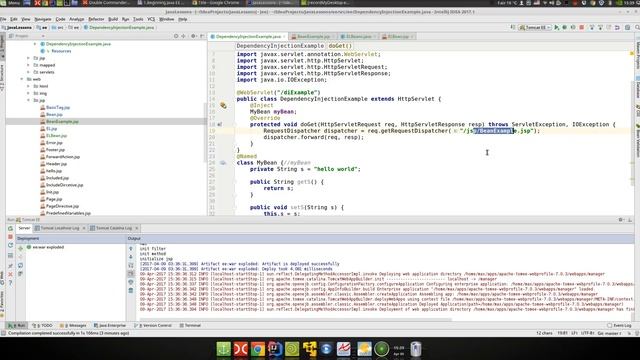Toggle scroll-to-end in Output pane
The height and width of the screenshot is (360, 640).
click(x=131, y=274)
